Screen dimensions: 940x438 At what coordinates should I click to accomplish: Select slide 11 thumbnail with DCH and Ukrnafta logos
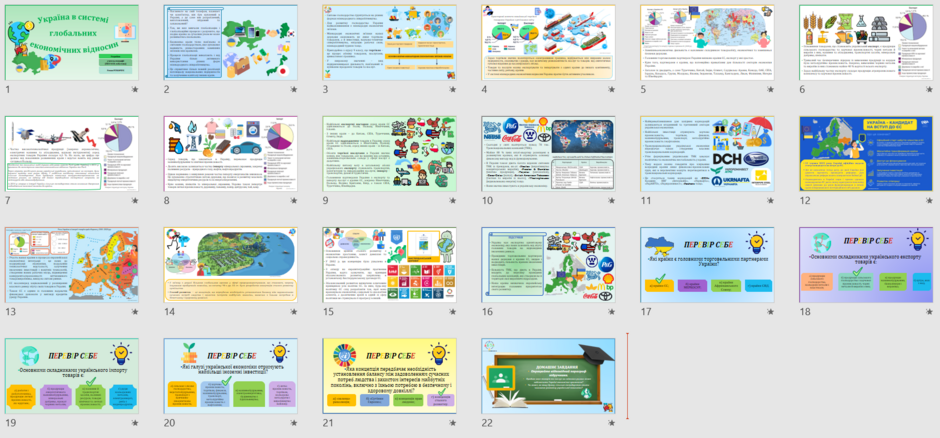point(707,154)
